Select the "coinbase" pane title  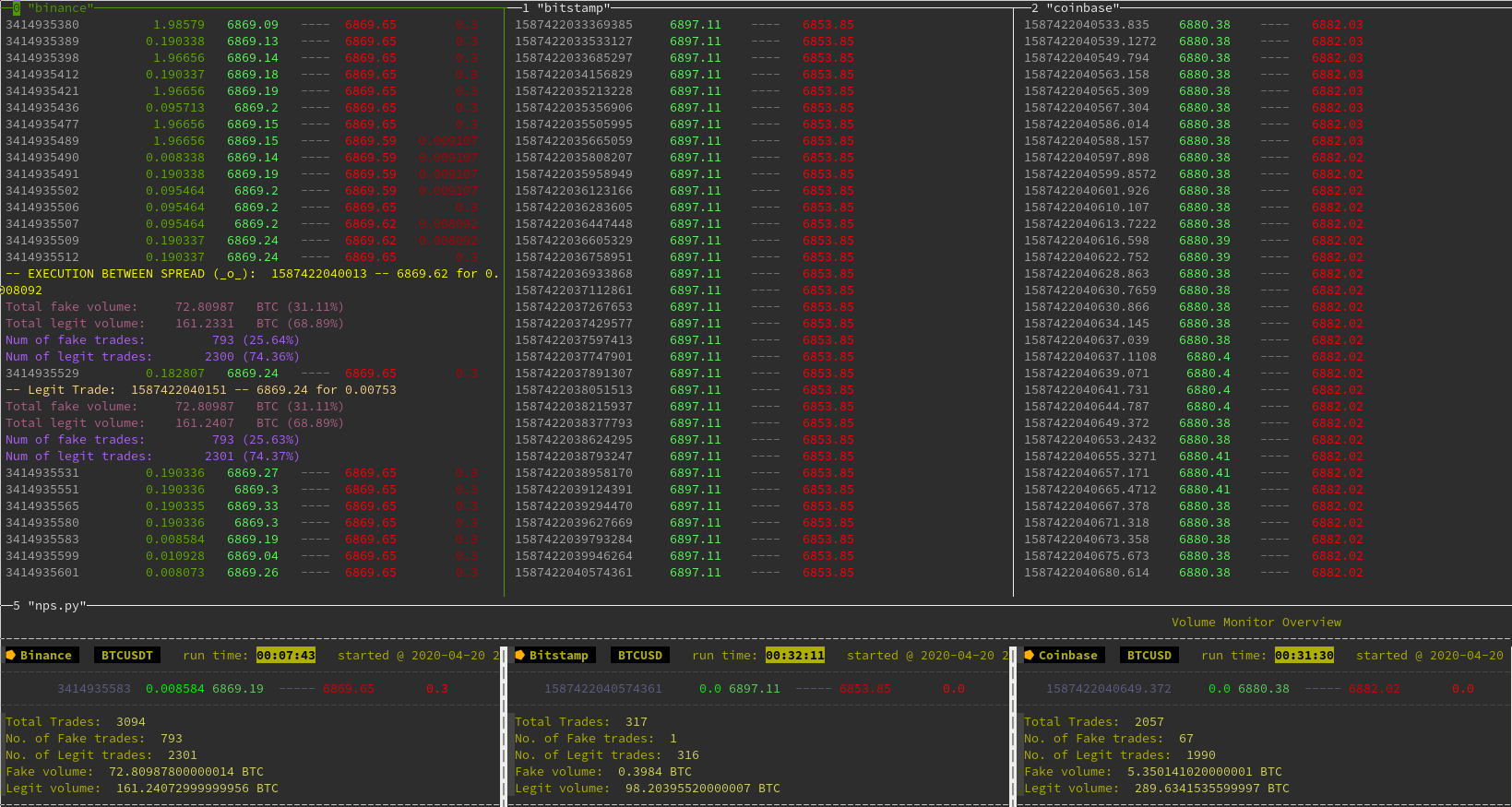point(1083,8)
